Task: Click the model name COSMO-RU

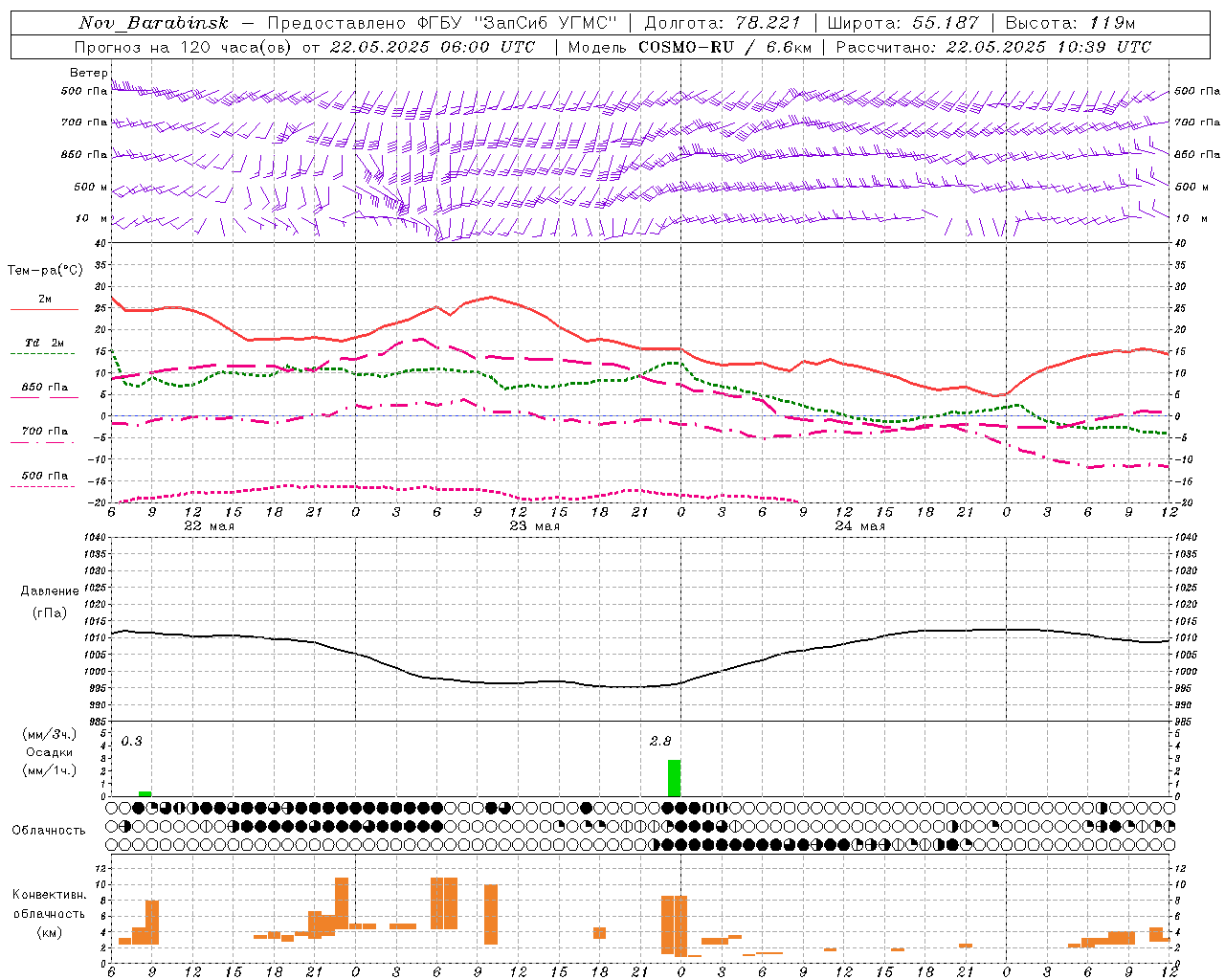Action: pos(686,47)
